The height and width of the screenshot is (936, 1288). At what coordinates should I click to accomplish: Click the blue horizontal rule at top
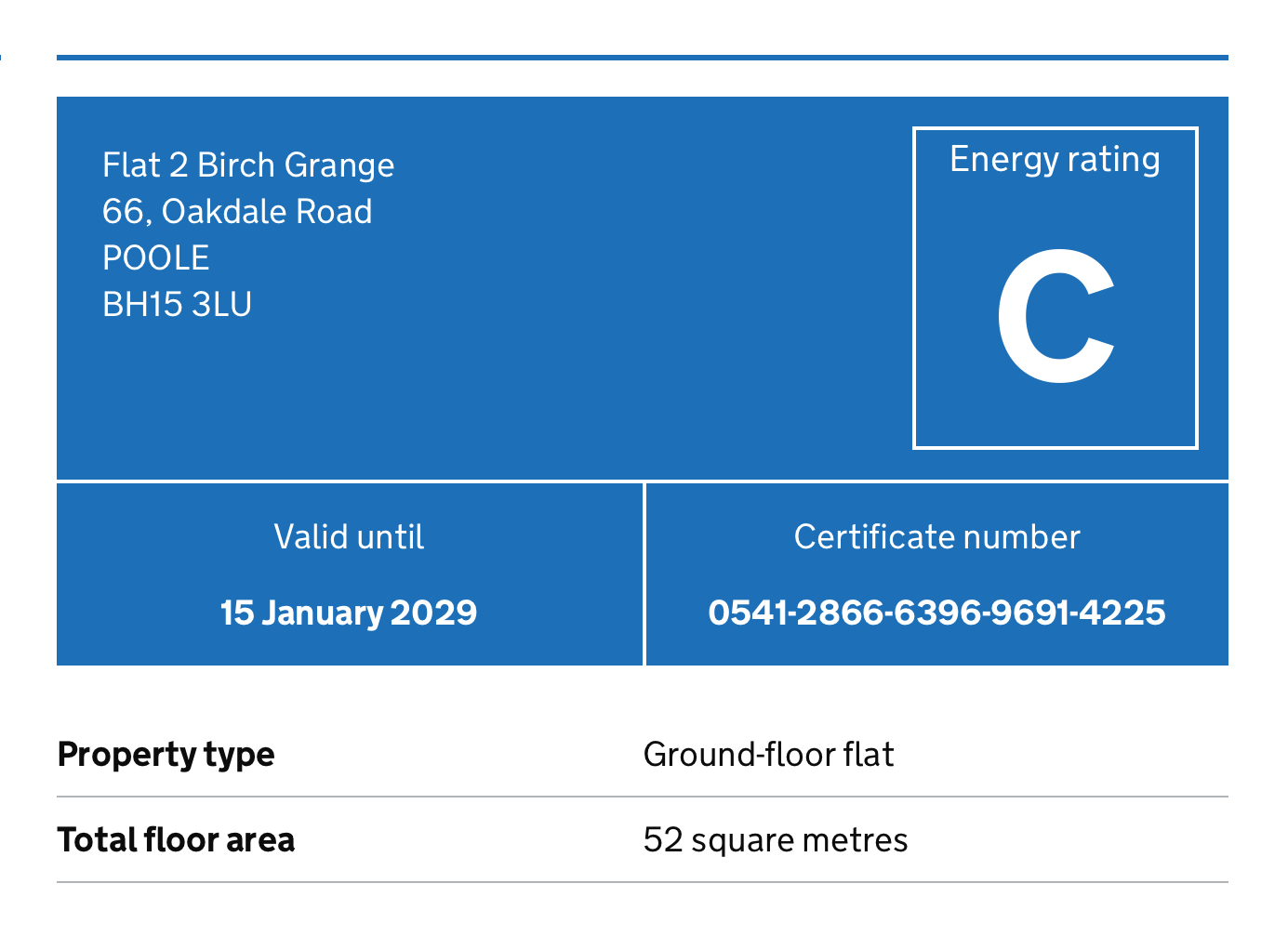(x=642, y=58)
